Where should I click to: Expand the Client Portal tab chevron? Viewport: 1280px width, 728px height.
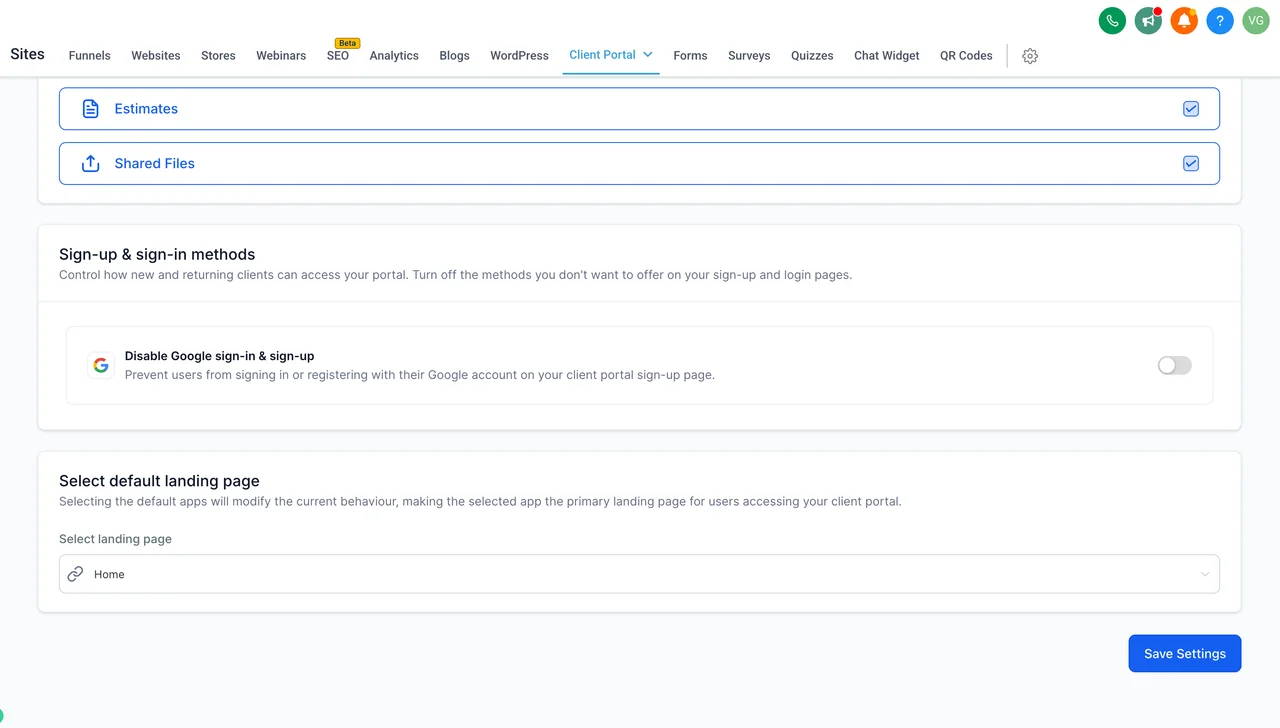[x=648, y=55]
